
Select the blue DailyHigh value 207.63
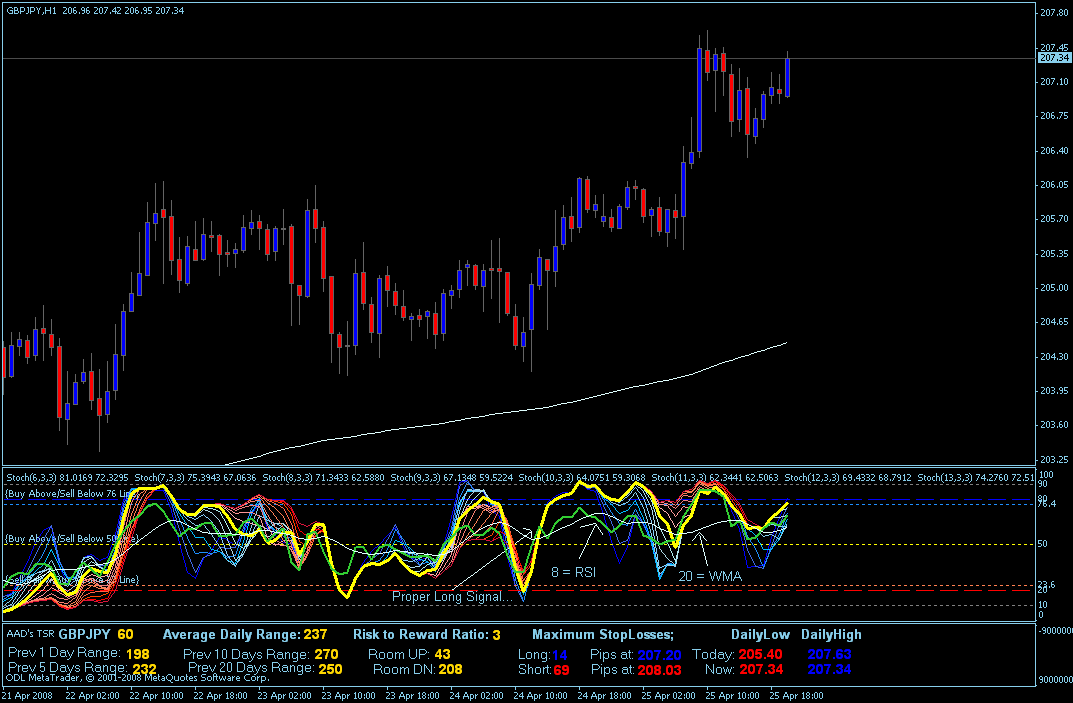(829, 654)
